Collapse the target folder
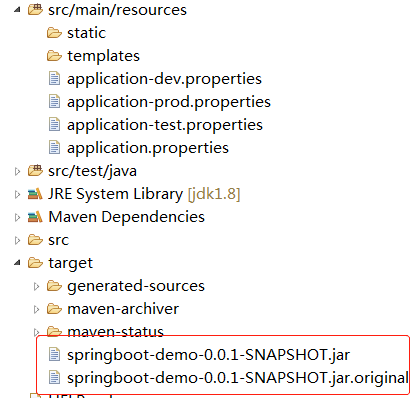The height and width of the screenshot is (398, 420). pos(17,263)
